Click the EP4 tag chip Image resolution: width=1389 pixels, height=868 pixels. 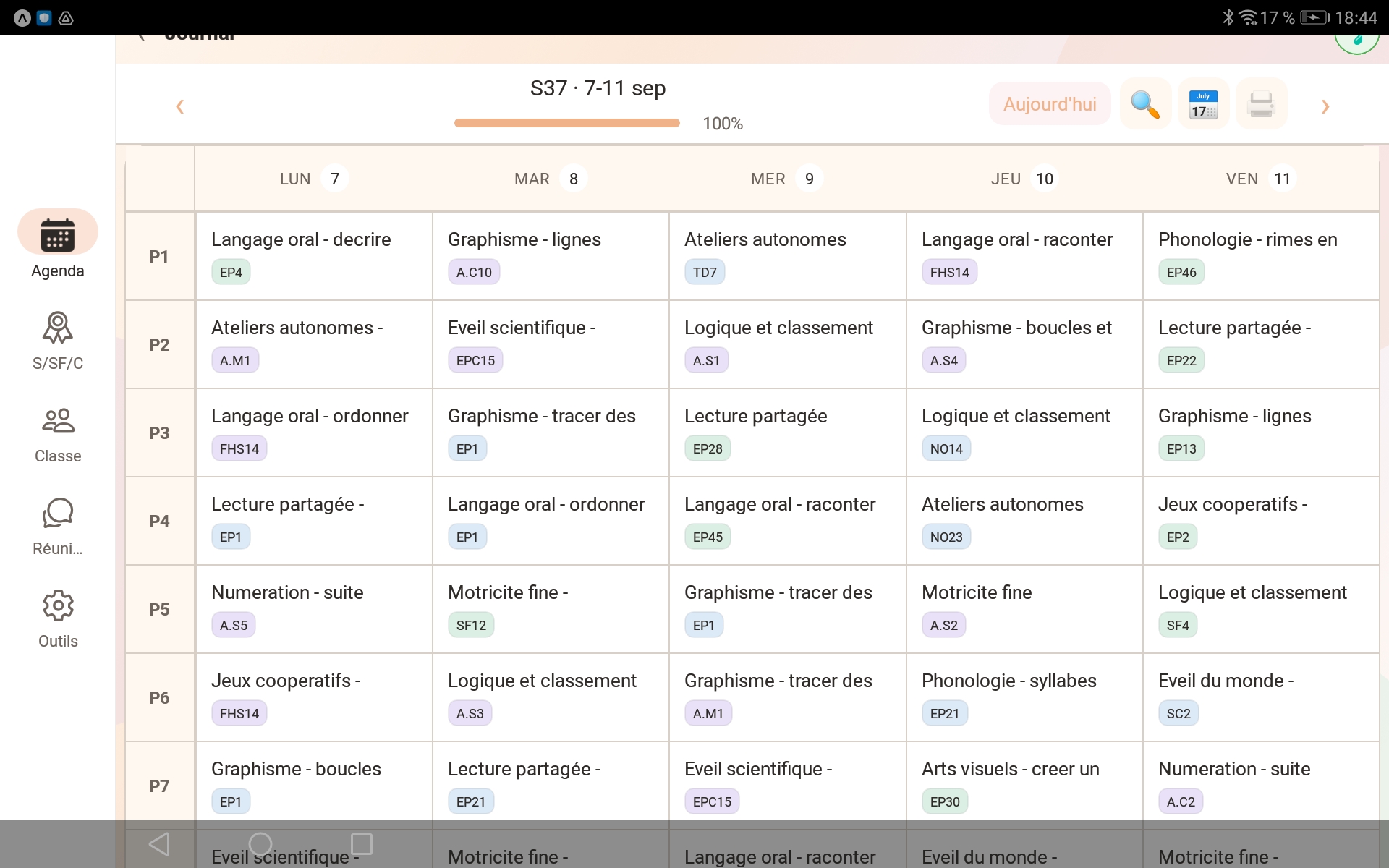pos(230,272)
